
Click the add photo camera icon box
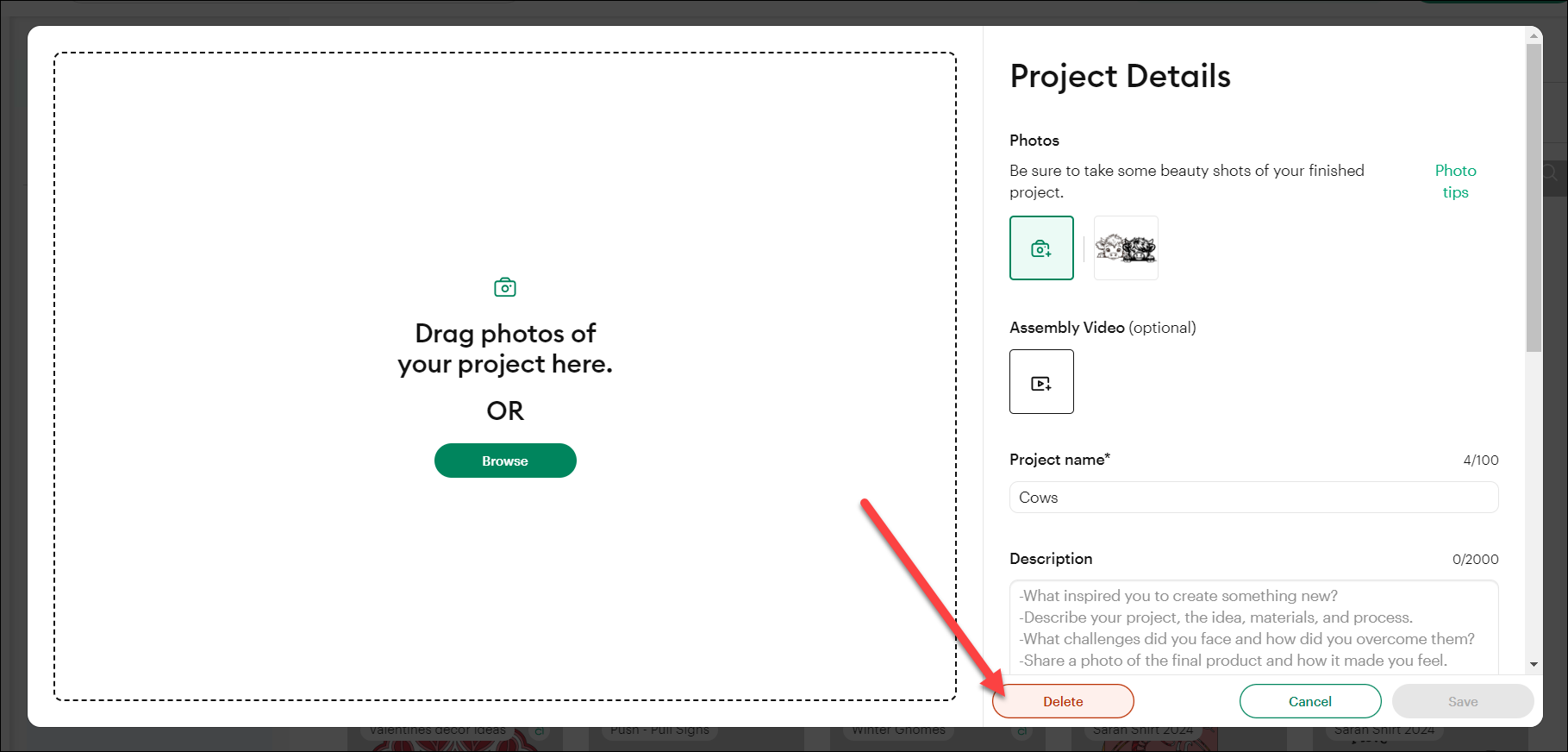[x=1041, y=248]
